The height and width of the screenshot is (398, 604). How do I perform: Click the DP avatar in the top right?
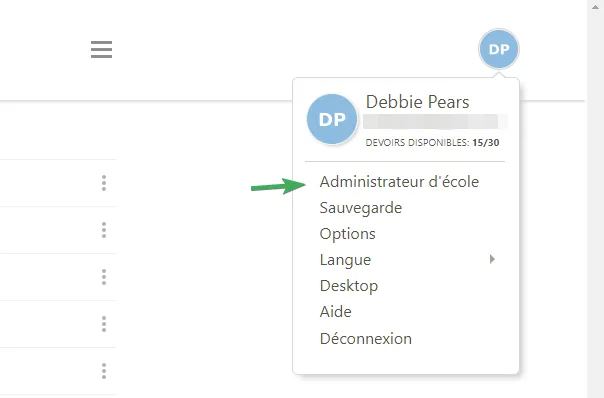coord(499,49)
